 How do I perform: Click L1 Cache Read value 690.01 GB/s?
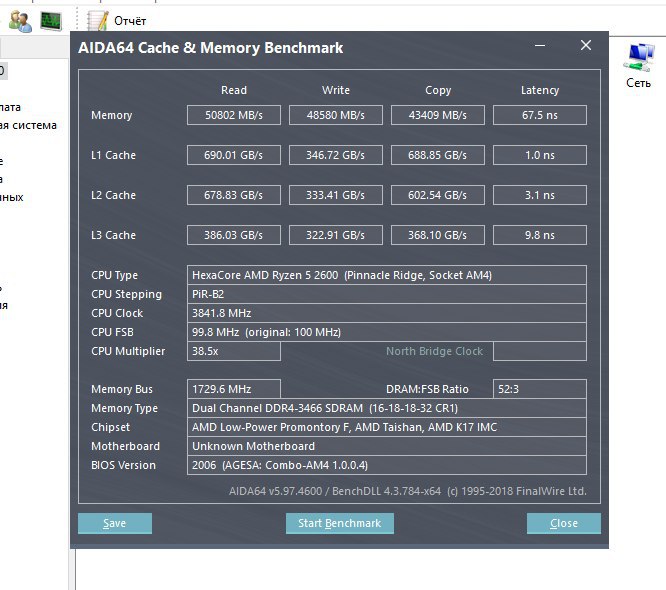click(x=234, y=155)
